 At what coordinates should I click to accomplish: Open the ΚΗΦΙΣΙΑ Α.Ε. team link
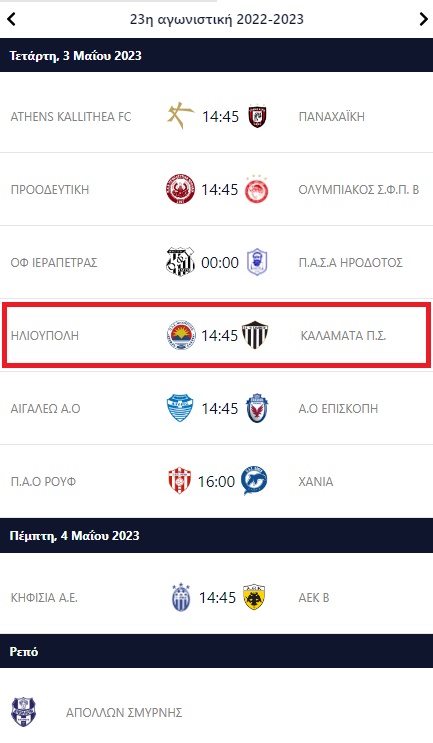tap(44, 598)
